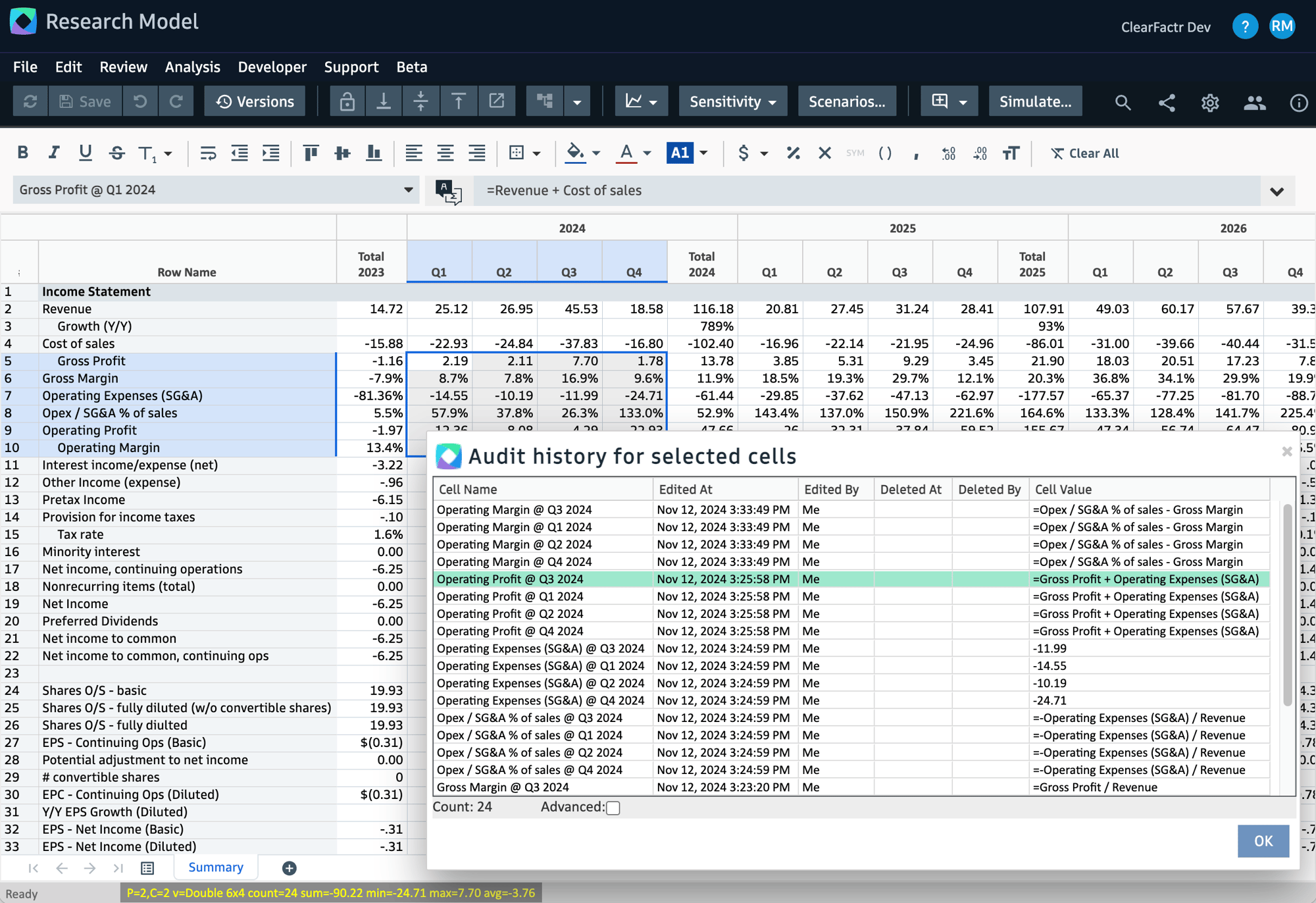The width and height of the screenshot is (1316, 903).
Task: Align cell content to bottom
Action: coord(374,153)
